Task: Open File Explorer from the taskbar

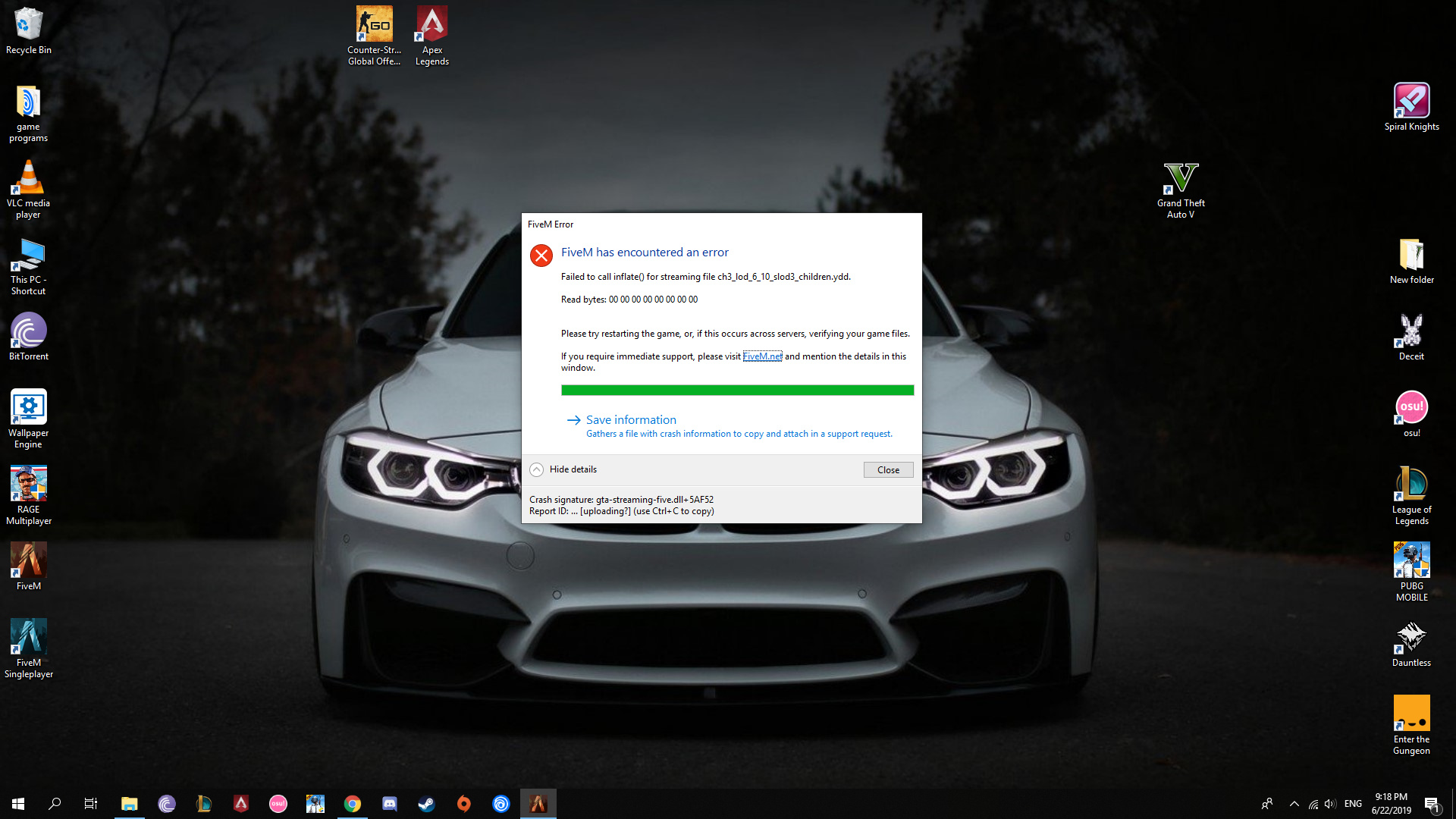Action: (130, 804)
